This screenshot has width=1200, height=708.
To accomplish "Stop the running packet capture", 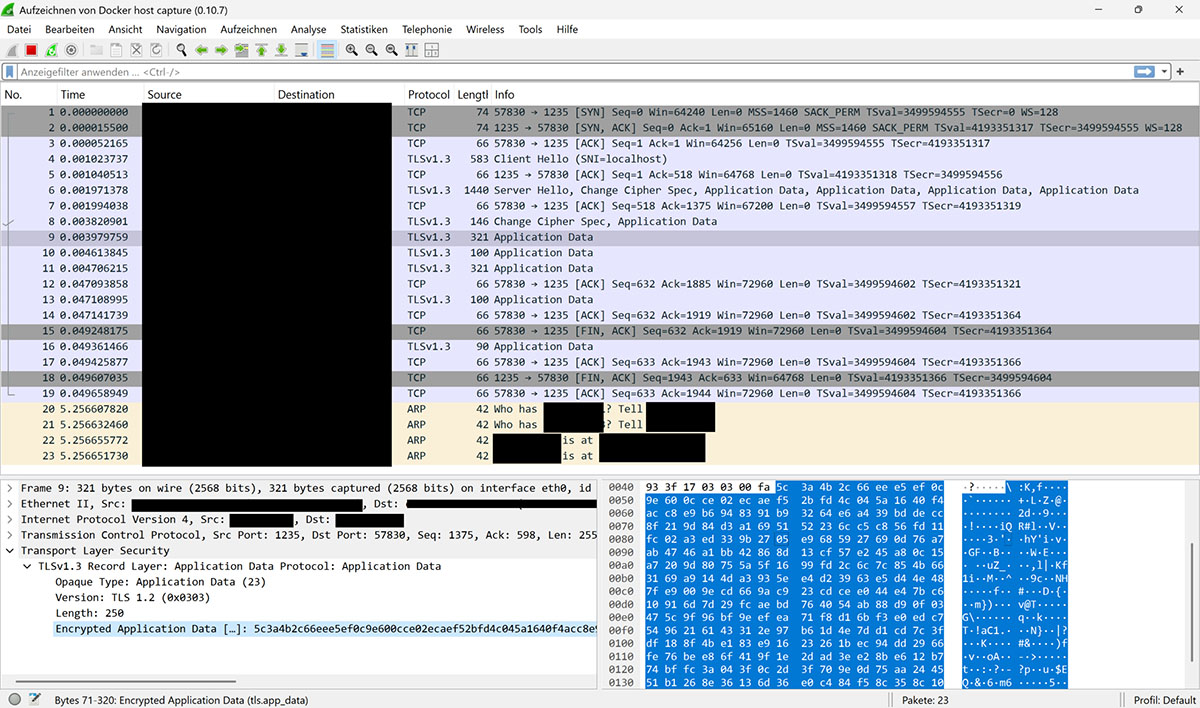I will tap(31, 50).
